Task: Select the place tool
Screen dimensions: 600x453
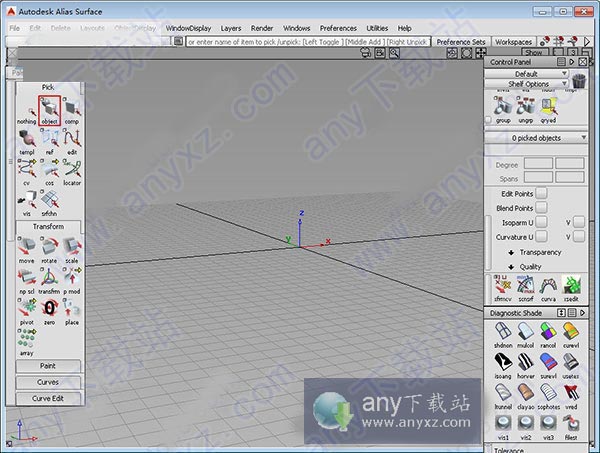Action: pos(72,311)
